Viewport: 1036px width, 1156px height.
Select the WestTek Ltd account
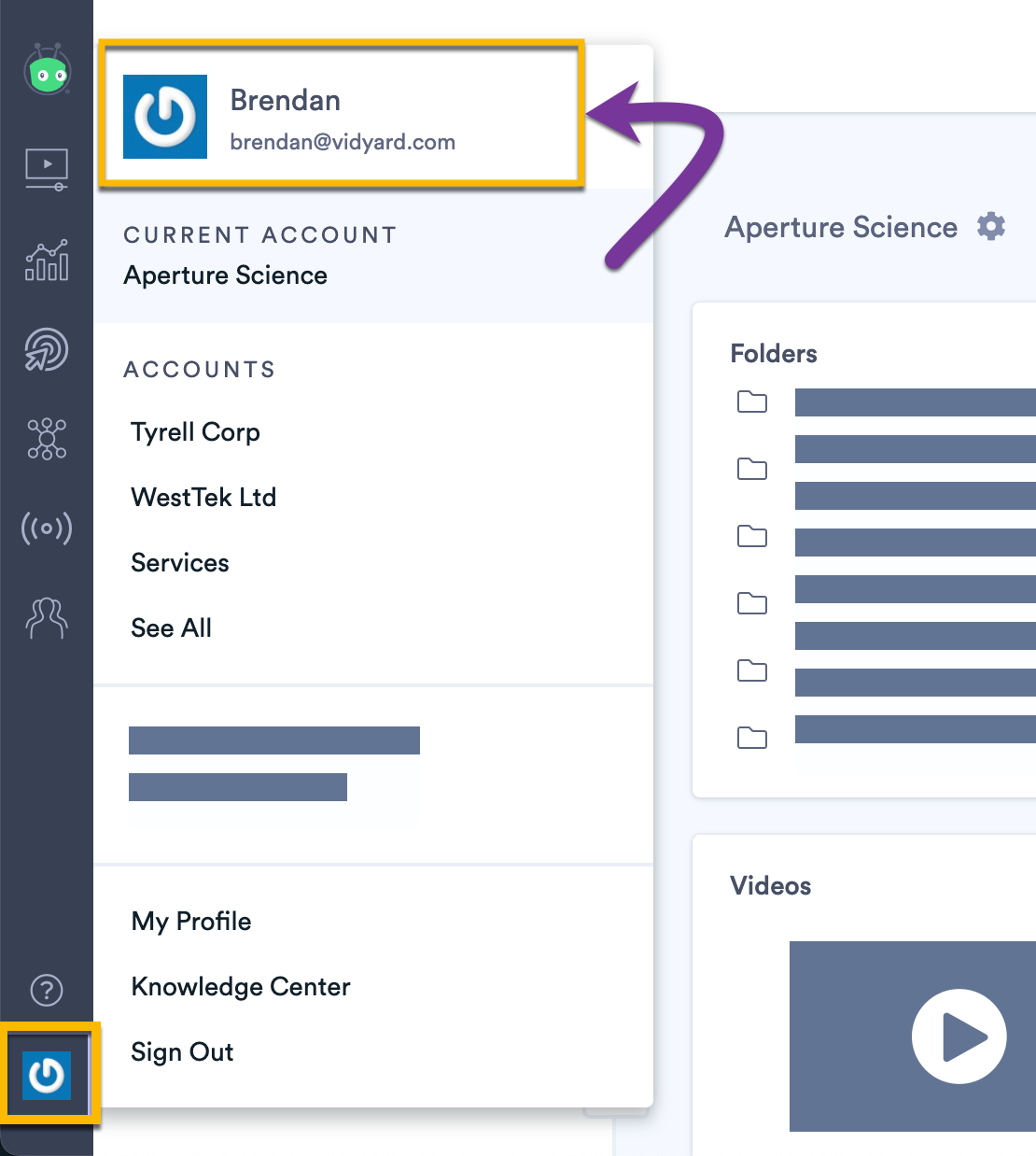tap(203, 497)
